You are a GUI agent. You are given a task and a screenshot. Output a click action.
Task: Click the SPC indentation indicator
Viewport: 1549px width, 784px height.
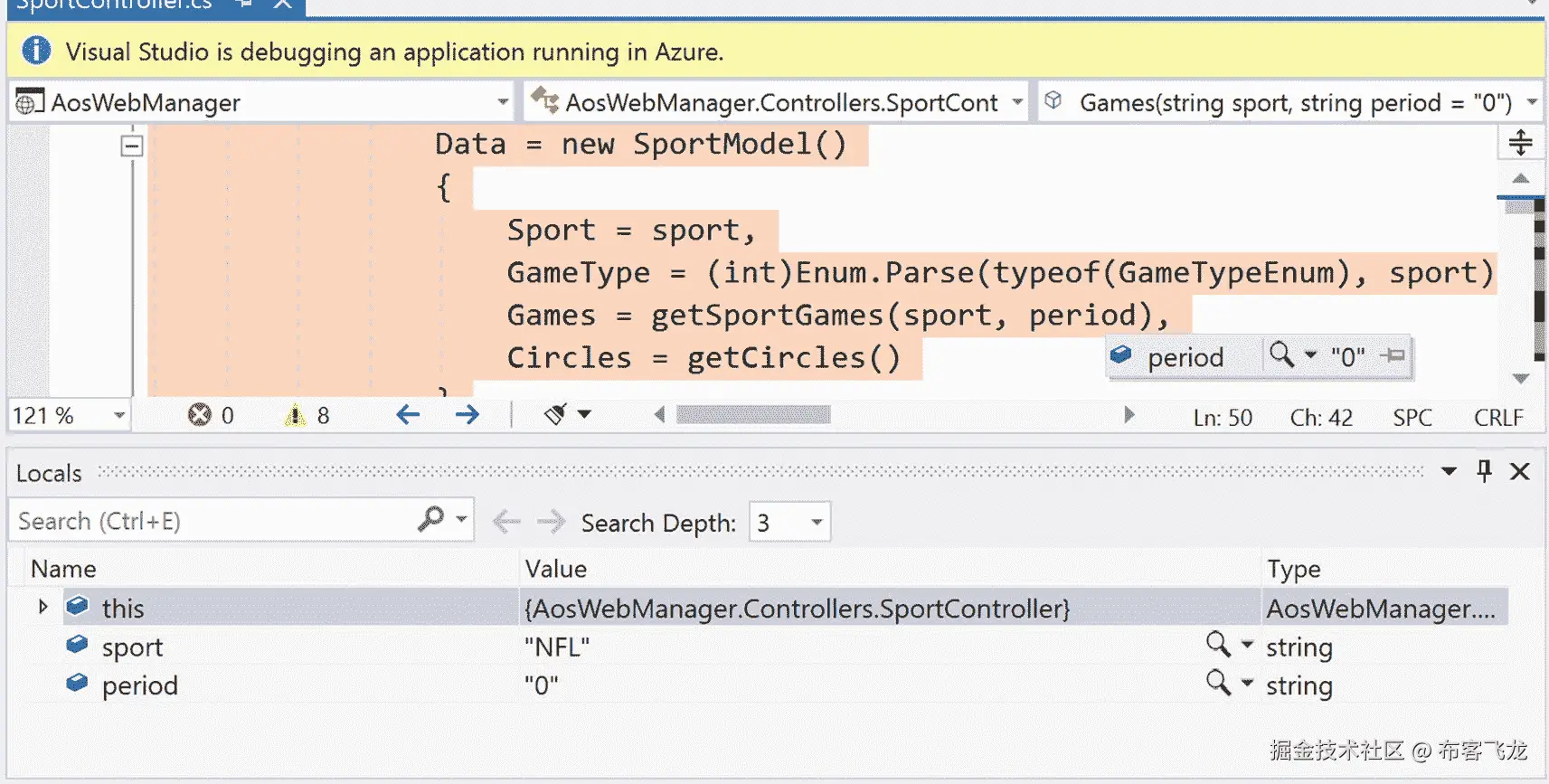tap(1412, 417)
